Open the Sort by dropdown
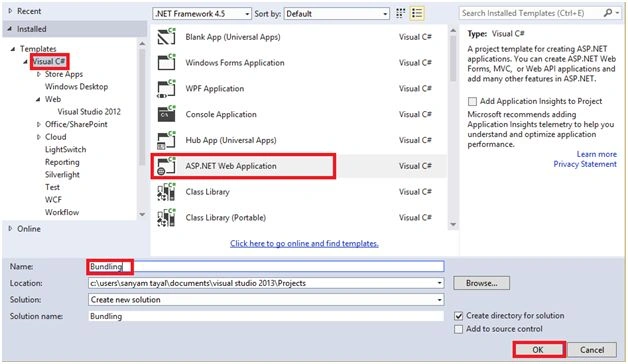Image resolution: width=628 pixels, height=364 pixels. (x=385, y=14)
